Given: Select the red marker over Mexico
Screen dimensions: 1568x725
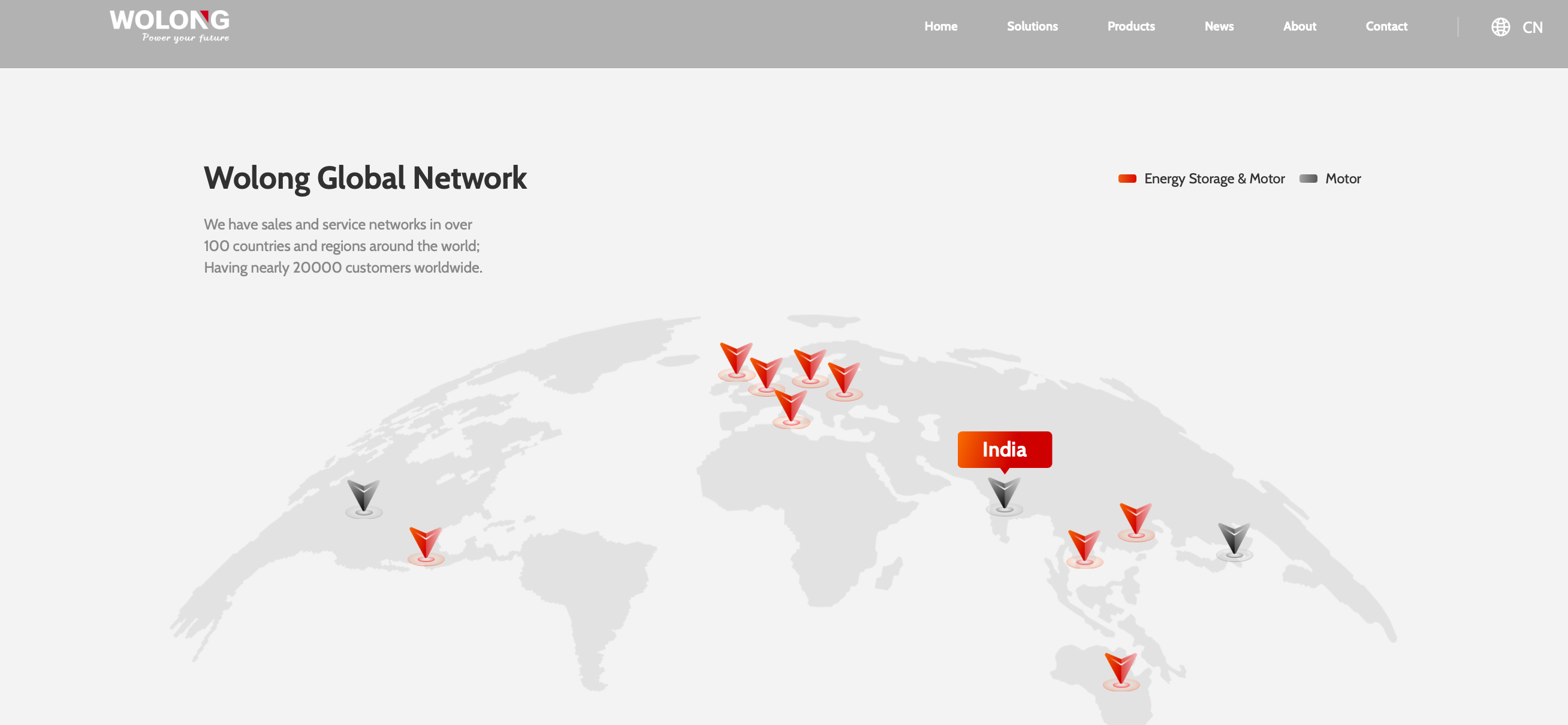Looking at the screenshot, I should [x=426, y=546].
